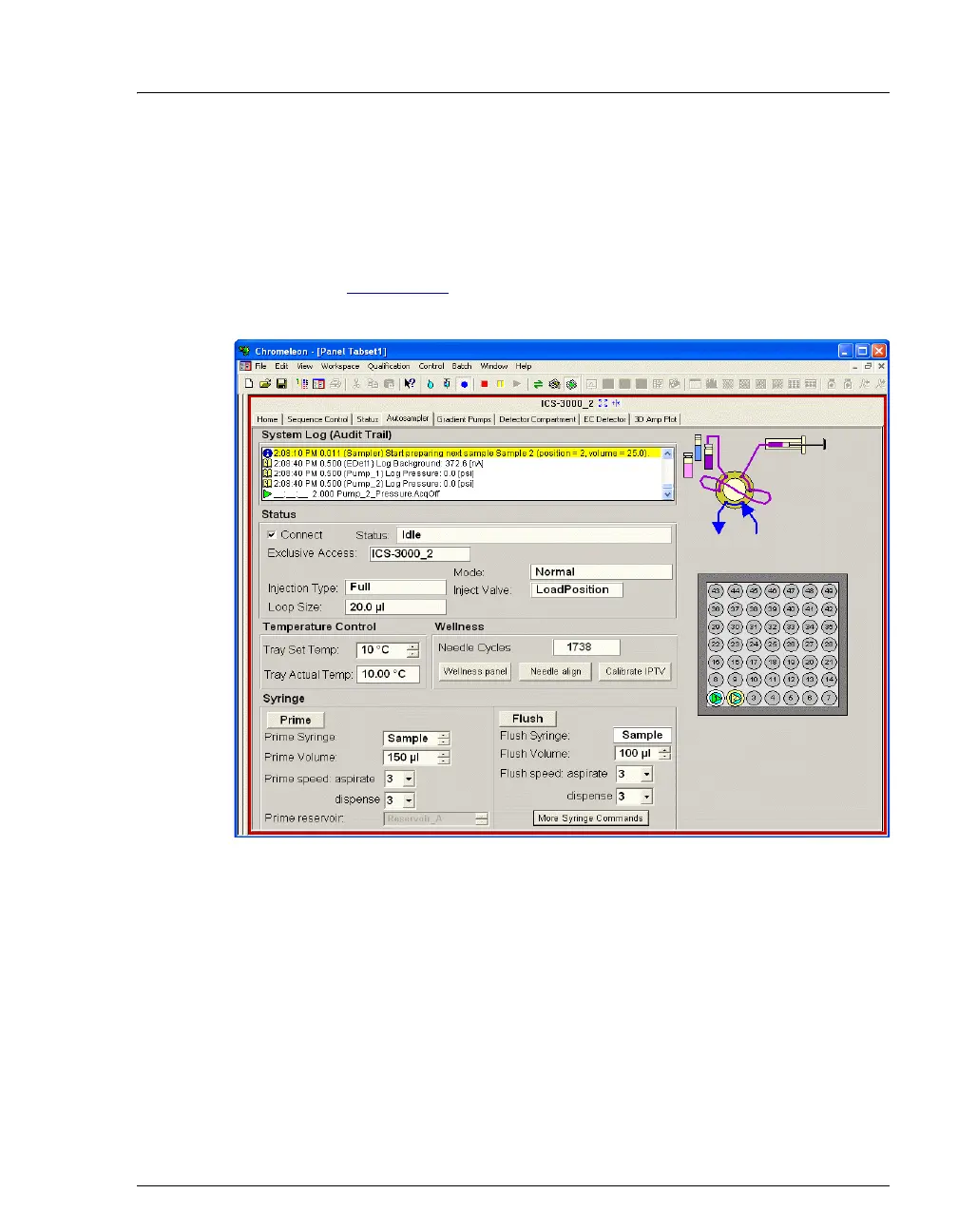Click the blue droplet inject toolbar icon
The height and width of the screenshot is (1232, 958).
430,384
